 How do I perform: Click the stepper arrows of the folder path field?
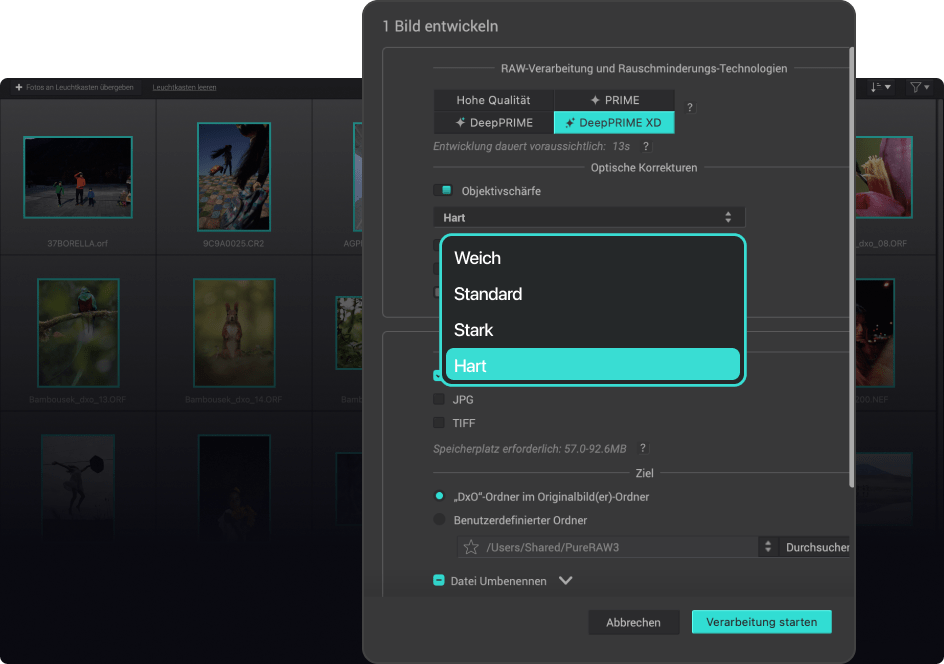pos(768,547)
